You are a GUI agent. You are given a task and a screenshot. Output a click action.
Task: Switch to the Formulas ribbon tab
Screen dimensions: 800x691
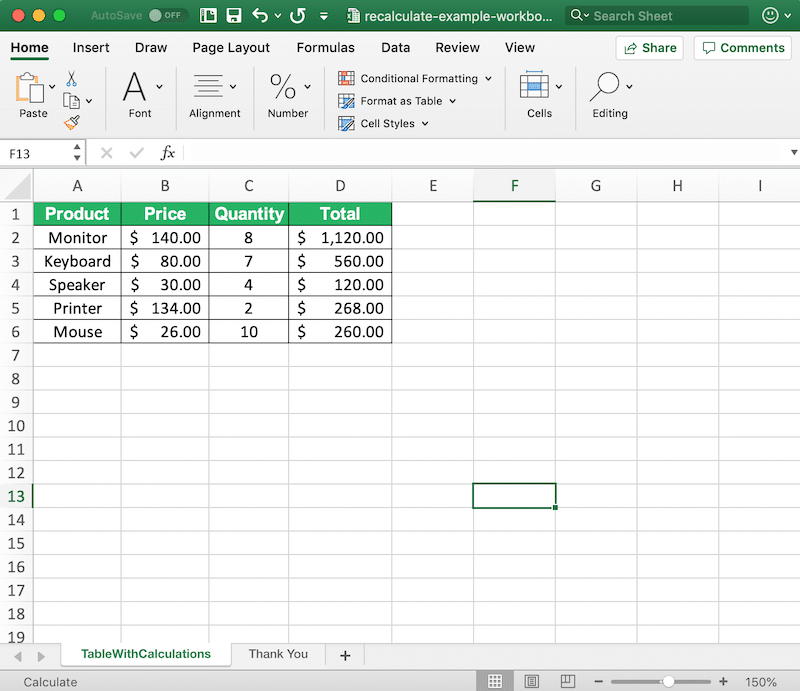coord(326,47)
